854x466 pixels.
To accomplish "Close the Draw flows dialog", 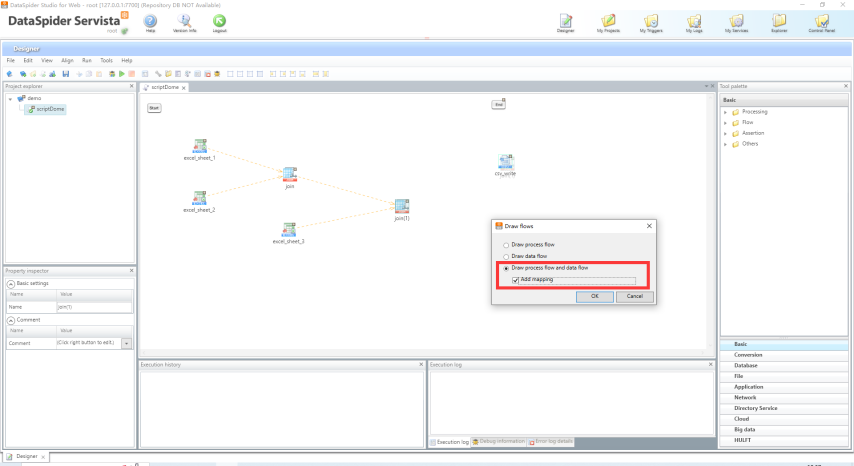I will click(649, 226).
